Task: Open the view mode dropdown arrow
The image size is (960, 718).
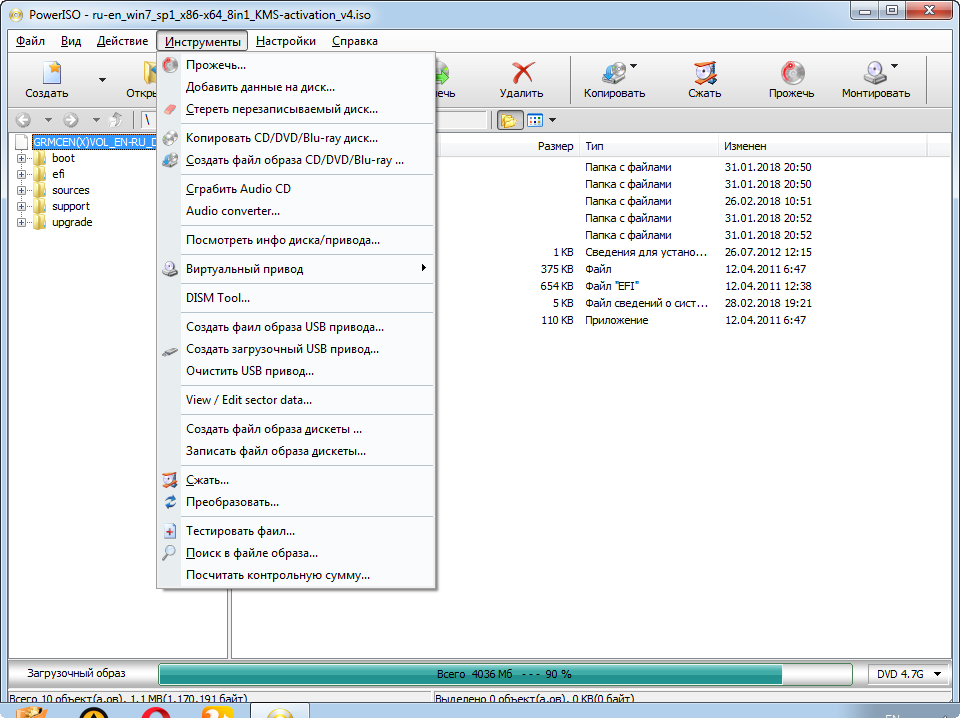Action: tap(552, 120)
